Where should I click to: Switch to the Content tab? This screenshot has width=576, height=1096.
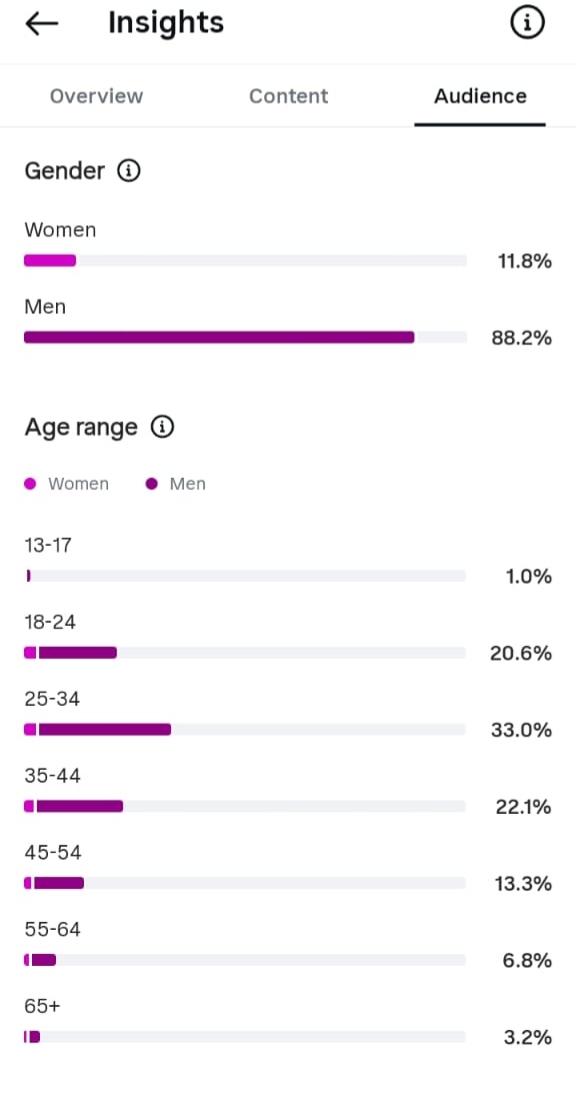pyautogui.click(x=289, y=96)
